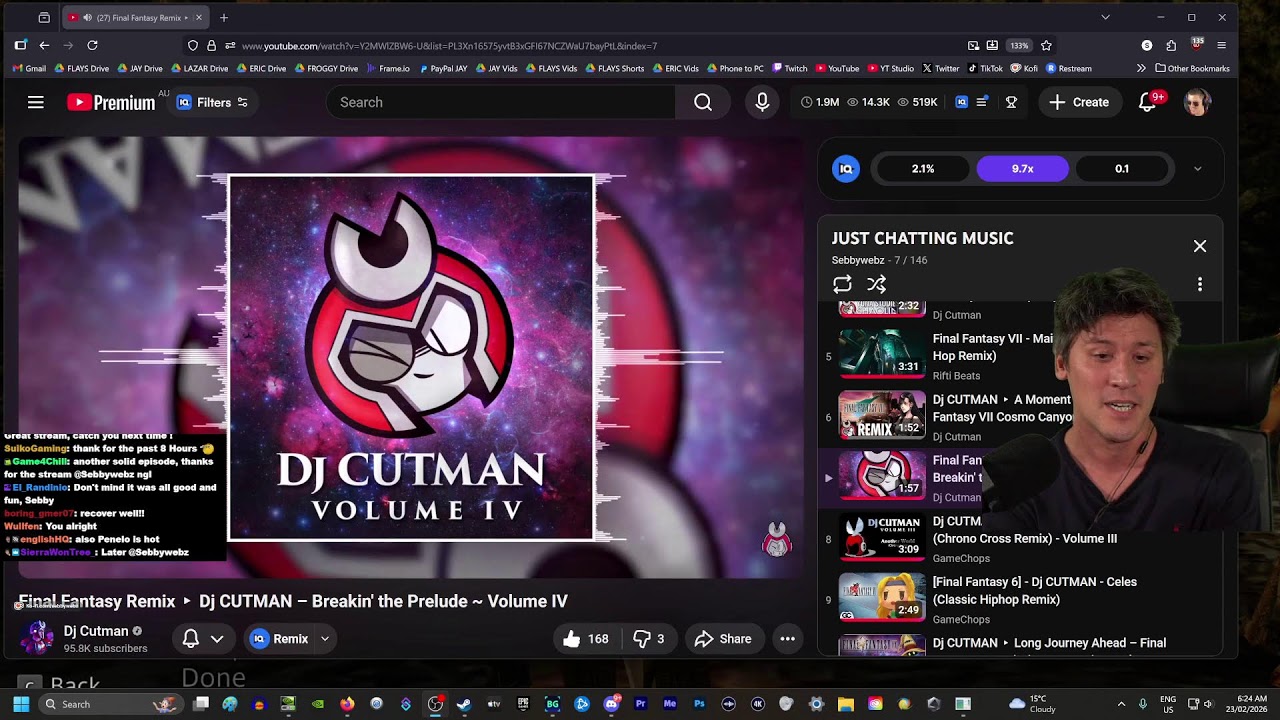Bookmark this page with star icon
This screenshot has height=720, width=1280.
coord(1046,45)
